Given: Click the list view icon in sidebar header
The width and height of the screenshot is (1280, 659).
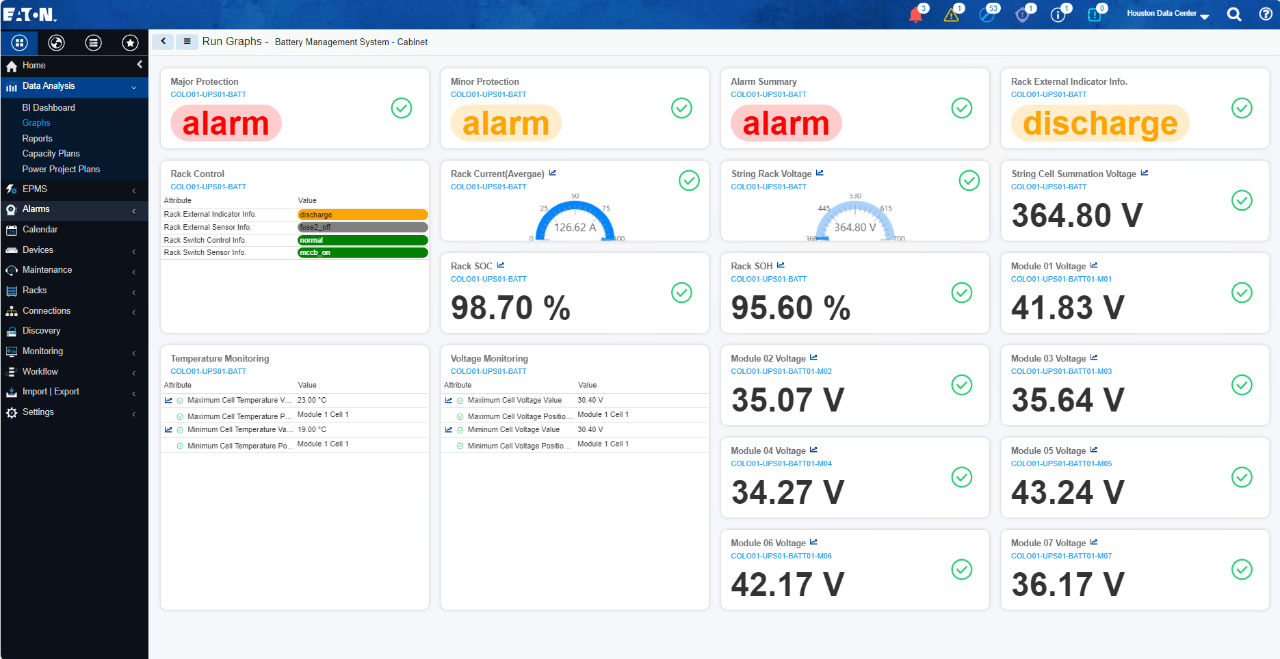Looking at the screenshot, I should [93, 42].
